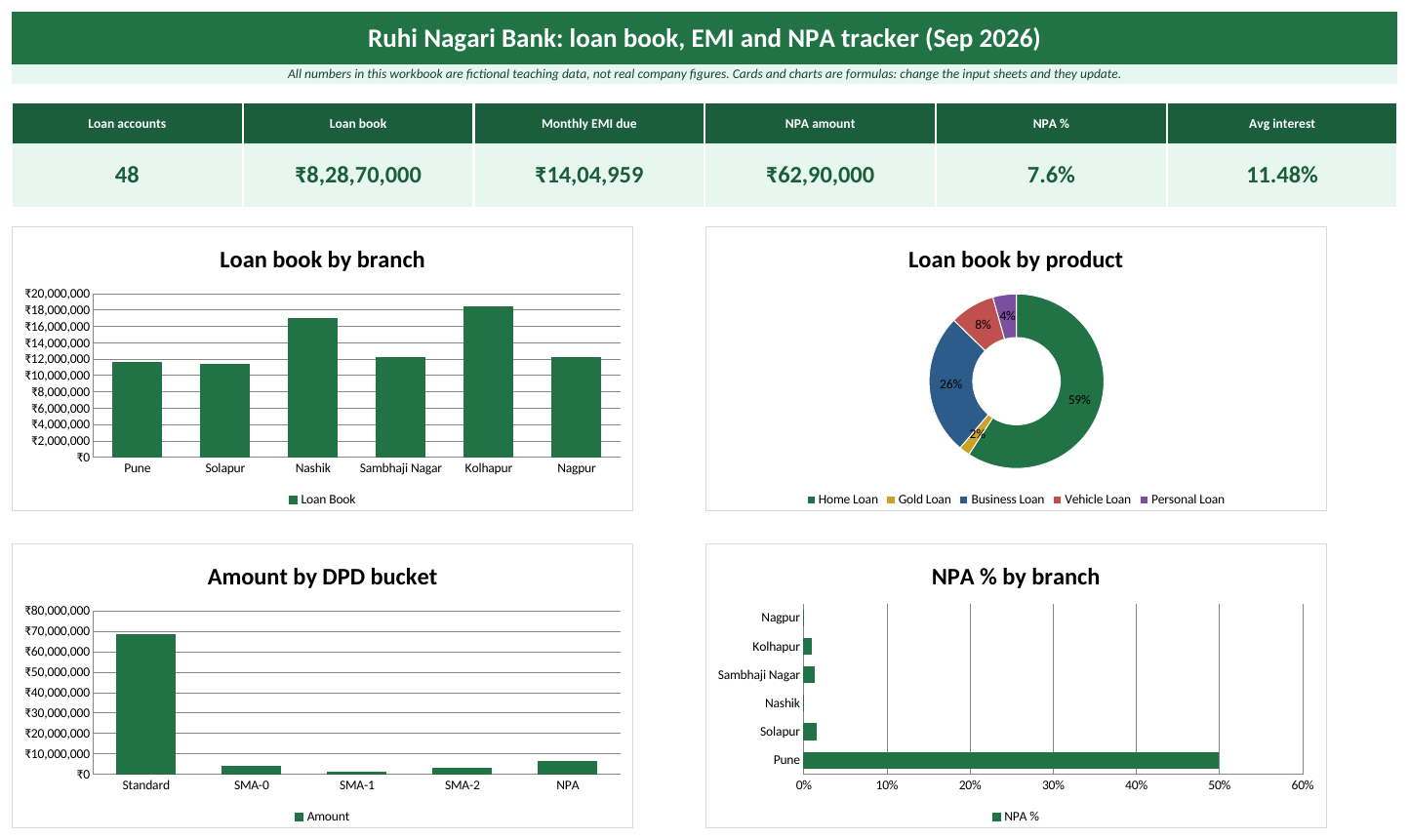Viewport: 1409px width, 840px height.
Task: Click the Pune bar in NPA % by branch
Action: [x=1011, y=760]
